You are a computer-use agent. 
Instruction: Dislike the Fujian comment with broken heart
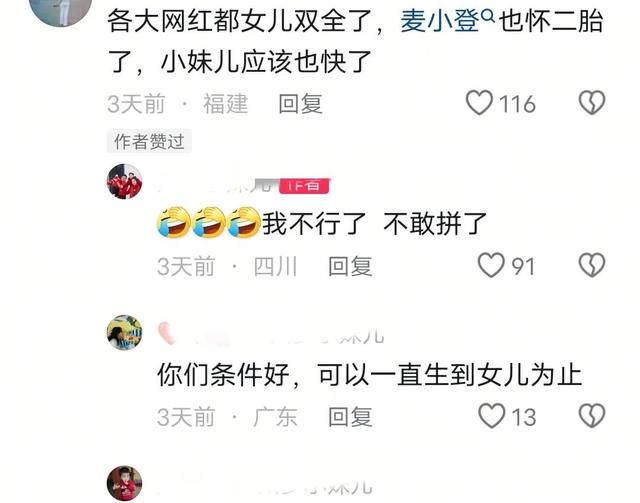pos(592,102)
